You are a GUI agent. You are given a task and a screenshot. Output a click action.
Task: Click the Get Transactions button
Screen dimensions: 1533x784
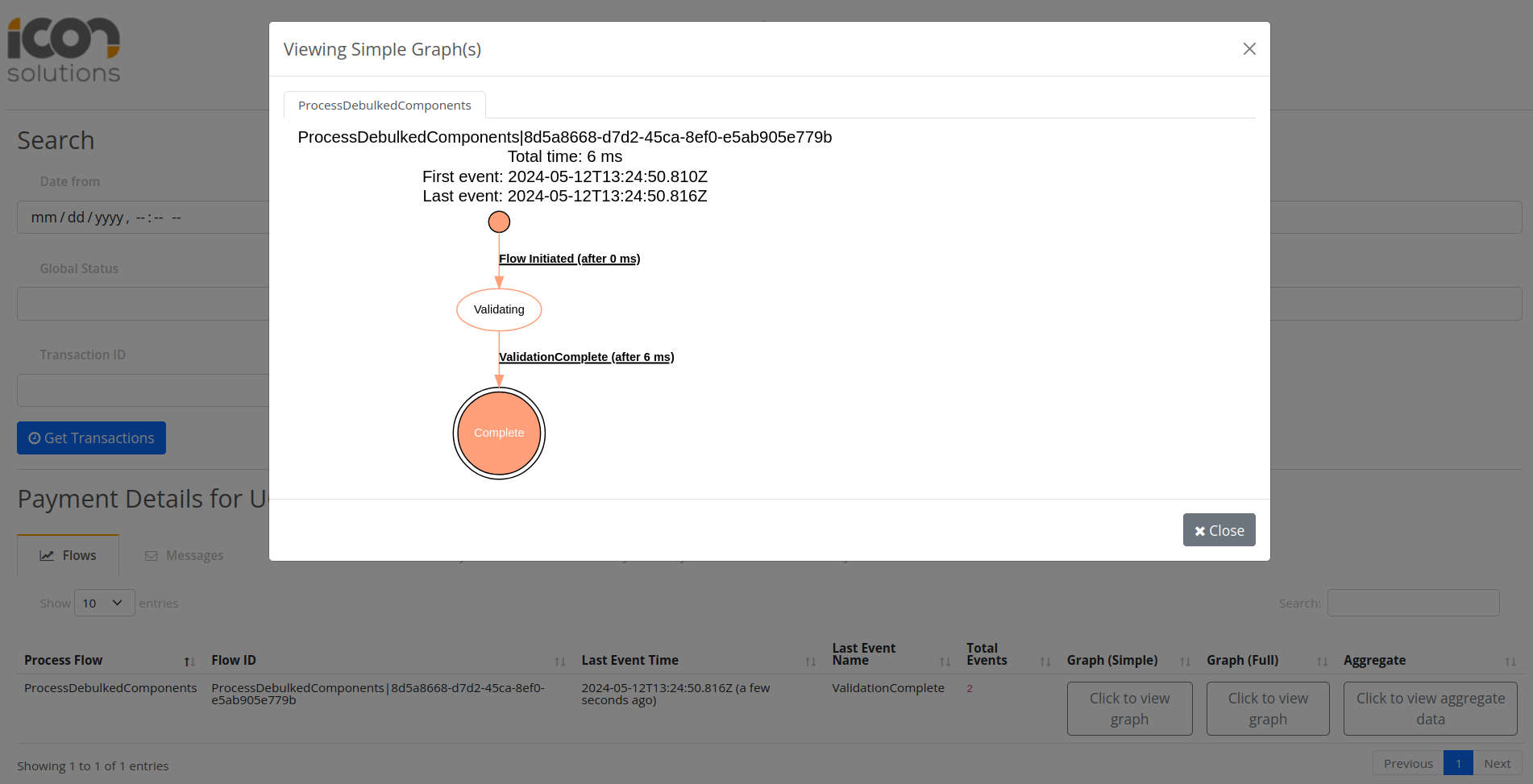point(91,438)
